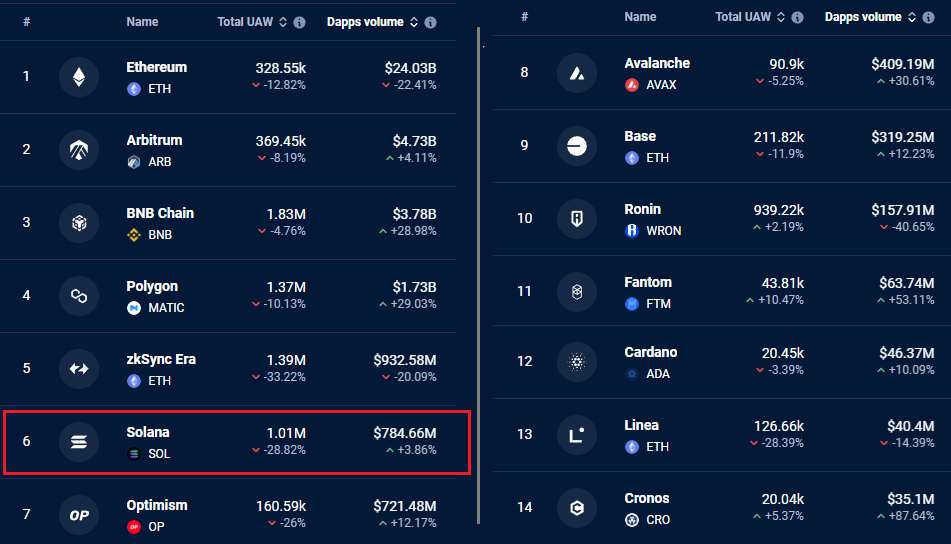
Task: Open info tooltip beside left Total UAW
Action: 300,22
